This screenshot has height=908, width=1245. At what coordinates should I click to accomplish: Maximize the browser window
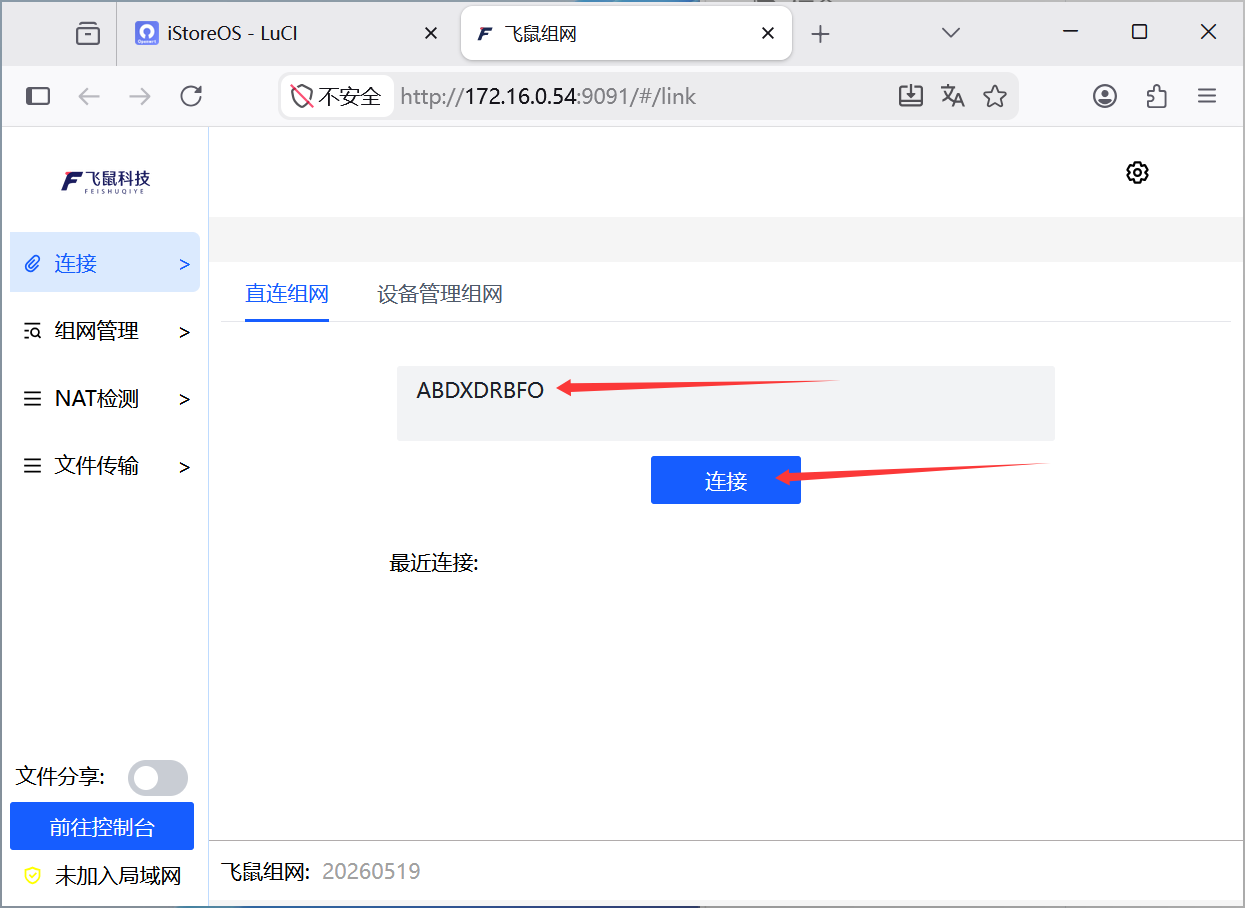1139,32
